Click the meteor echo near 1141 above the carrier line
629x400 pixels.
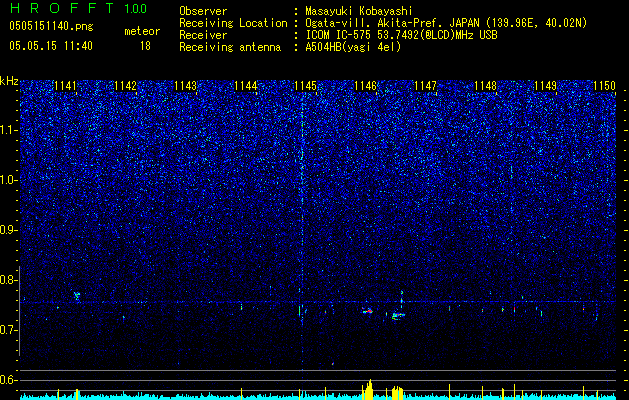[x=77, y=296]
